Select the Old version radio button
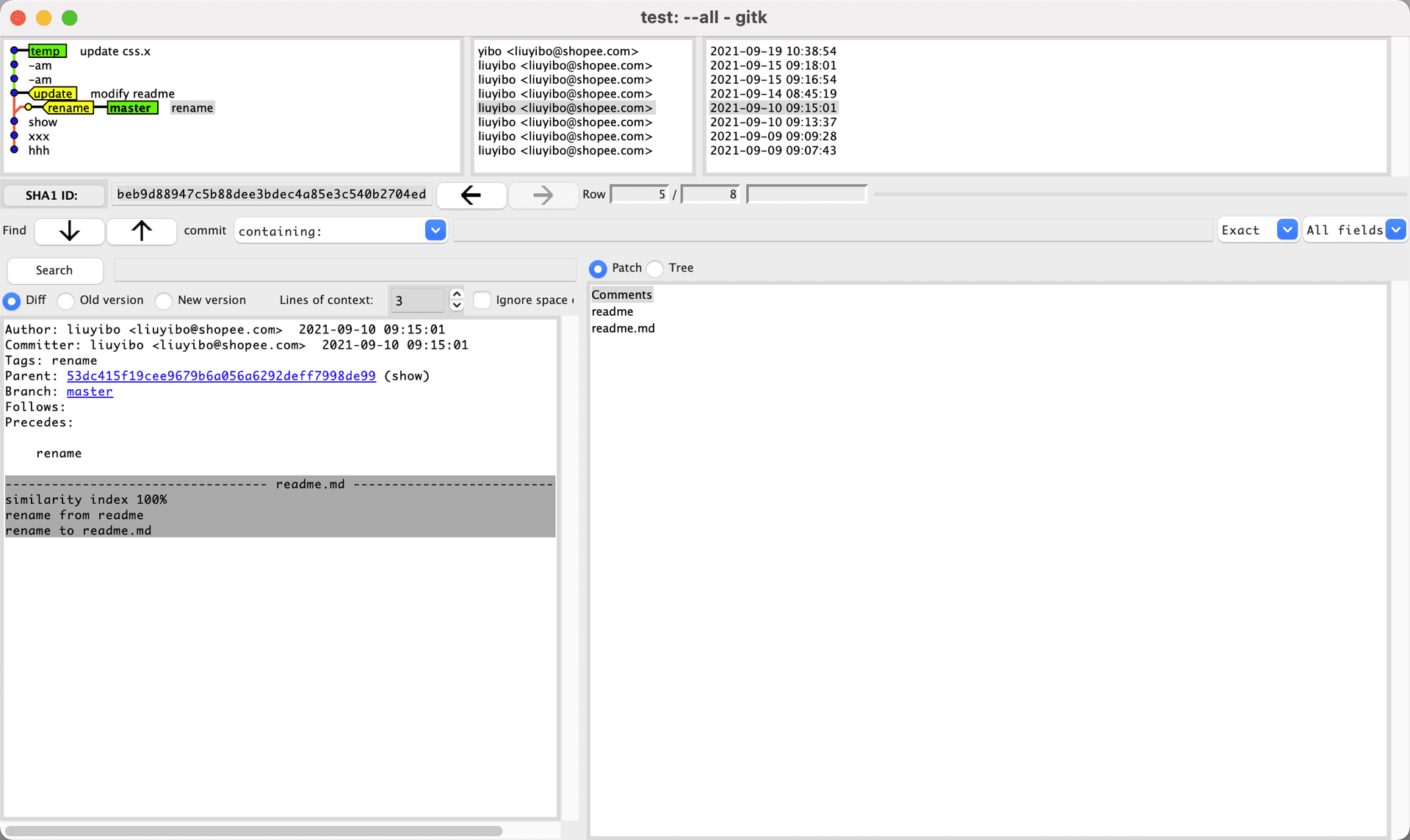 click(x=67, y=301)
